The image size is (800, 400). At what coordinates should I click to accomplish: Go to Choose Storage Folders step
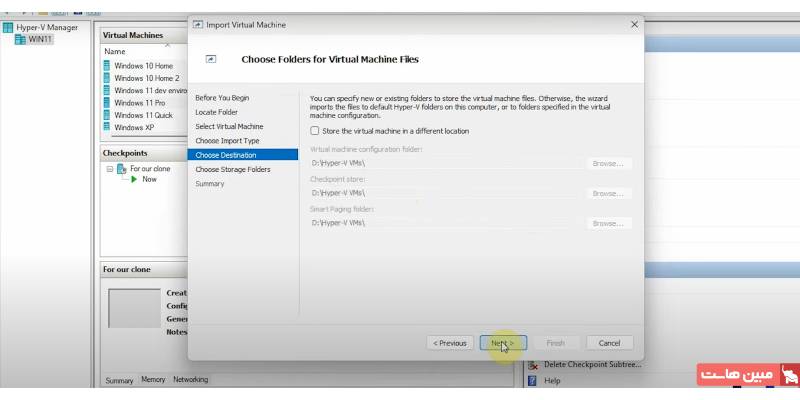point(233,169)
